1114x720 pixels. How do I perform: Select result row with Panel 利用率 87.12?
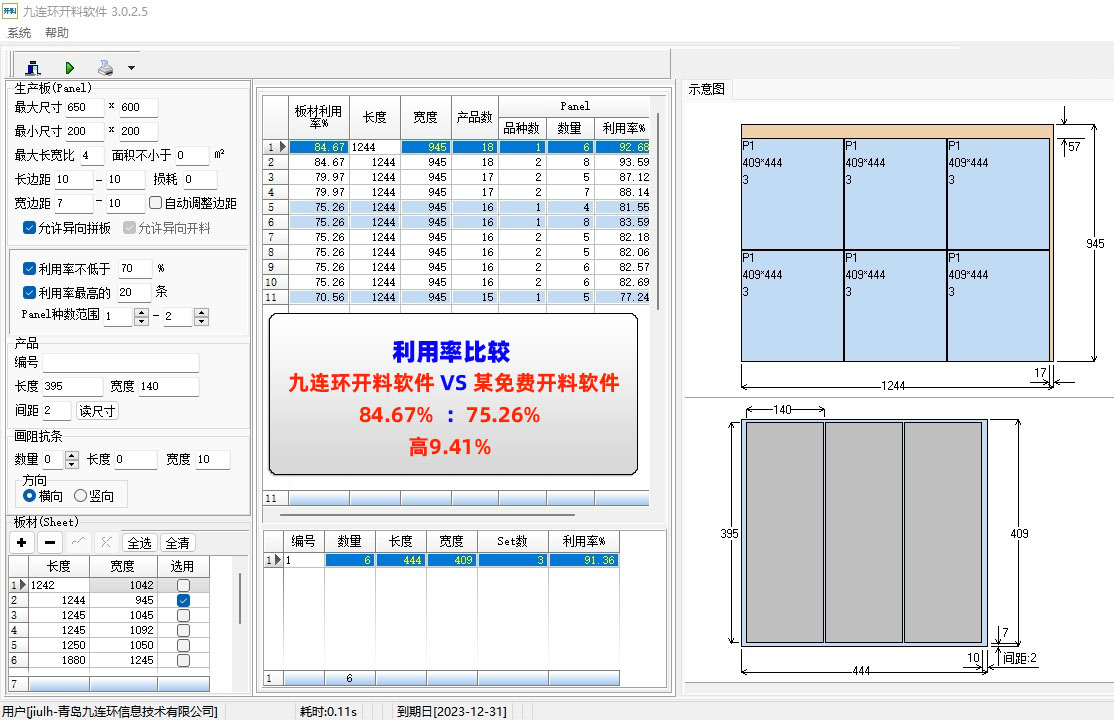click(456, 177)
